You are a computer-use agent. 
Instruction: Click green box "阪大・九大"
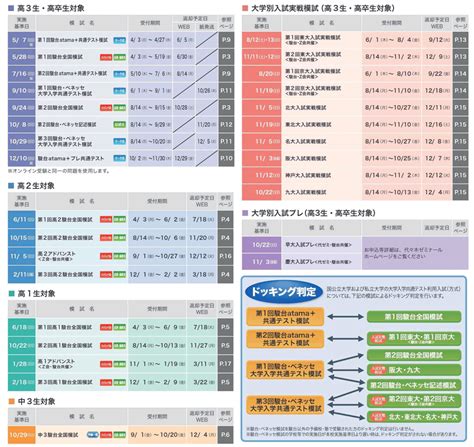pyautogui.click(x=414, y=370)
